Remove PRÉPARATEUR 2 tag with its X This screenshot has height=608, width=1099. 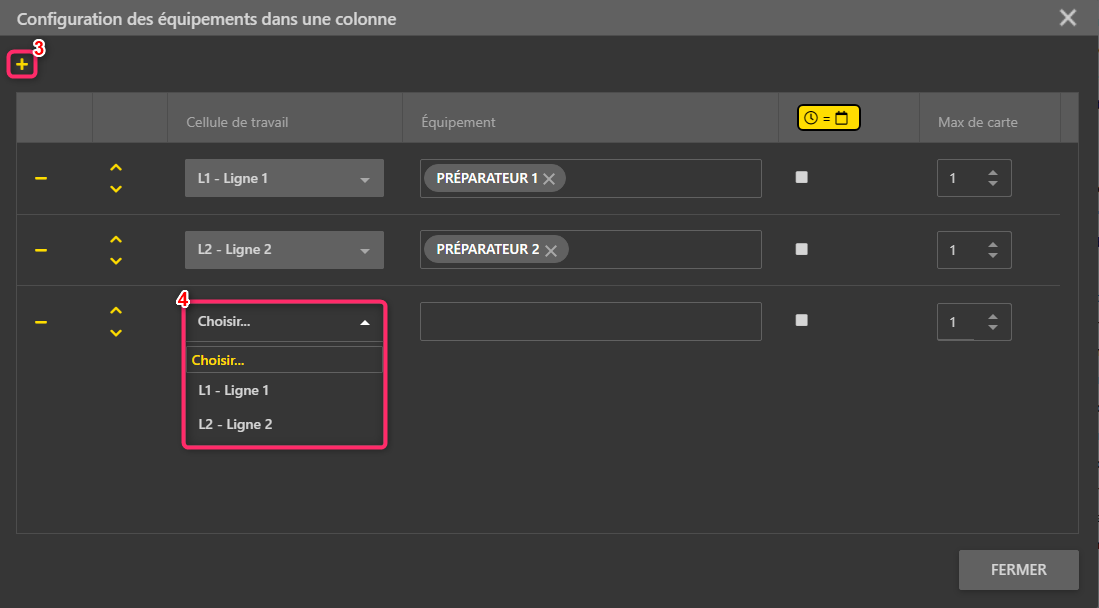[550, 251]
